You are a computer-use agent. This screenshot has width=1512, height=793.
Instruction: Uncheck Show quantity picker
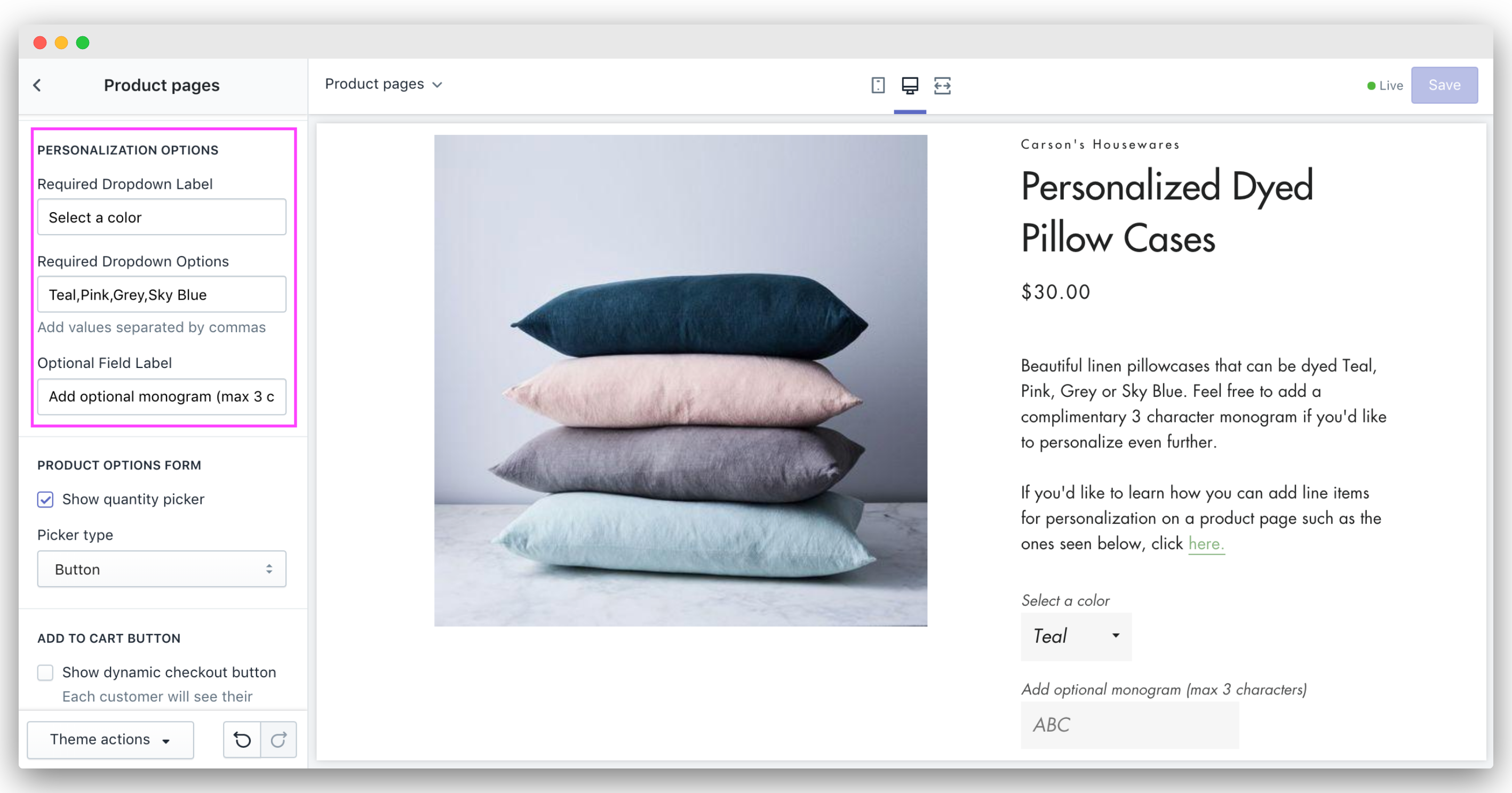(x=45, y=499)
